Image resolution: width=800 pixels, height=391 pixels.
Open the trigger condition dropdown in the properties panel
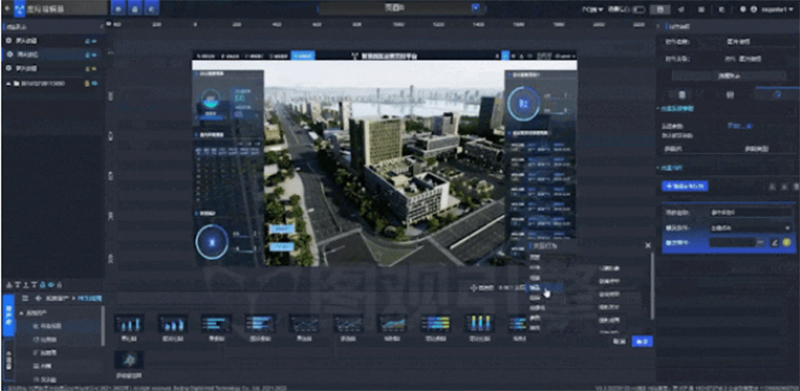click(x=751, y=228)
